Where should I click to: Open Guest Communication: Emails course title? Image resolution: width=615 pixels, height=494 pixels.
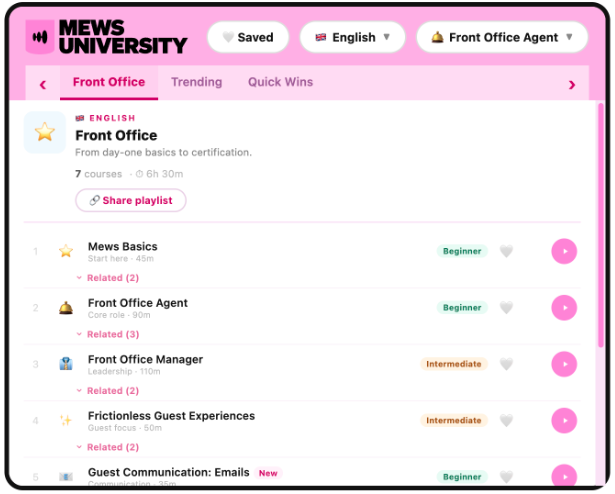pyautogui.click(x=169, y=472)
